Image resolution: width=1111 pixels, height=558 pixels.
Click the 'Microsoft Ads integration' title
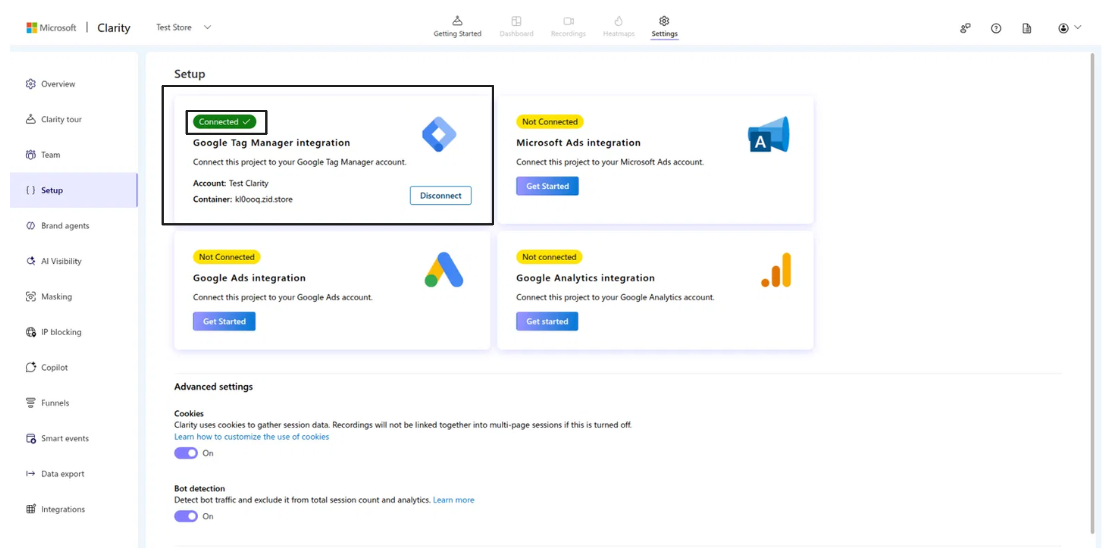pos(578,142)
